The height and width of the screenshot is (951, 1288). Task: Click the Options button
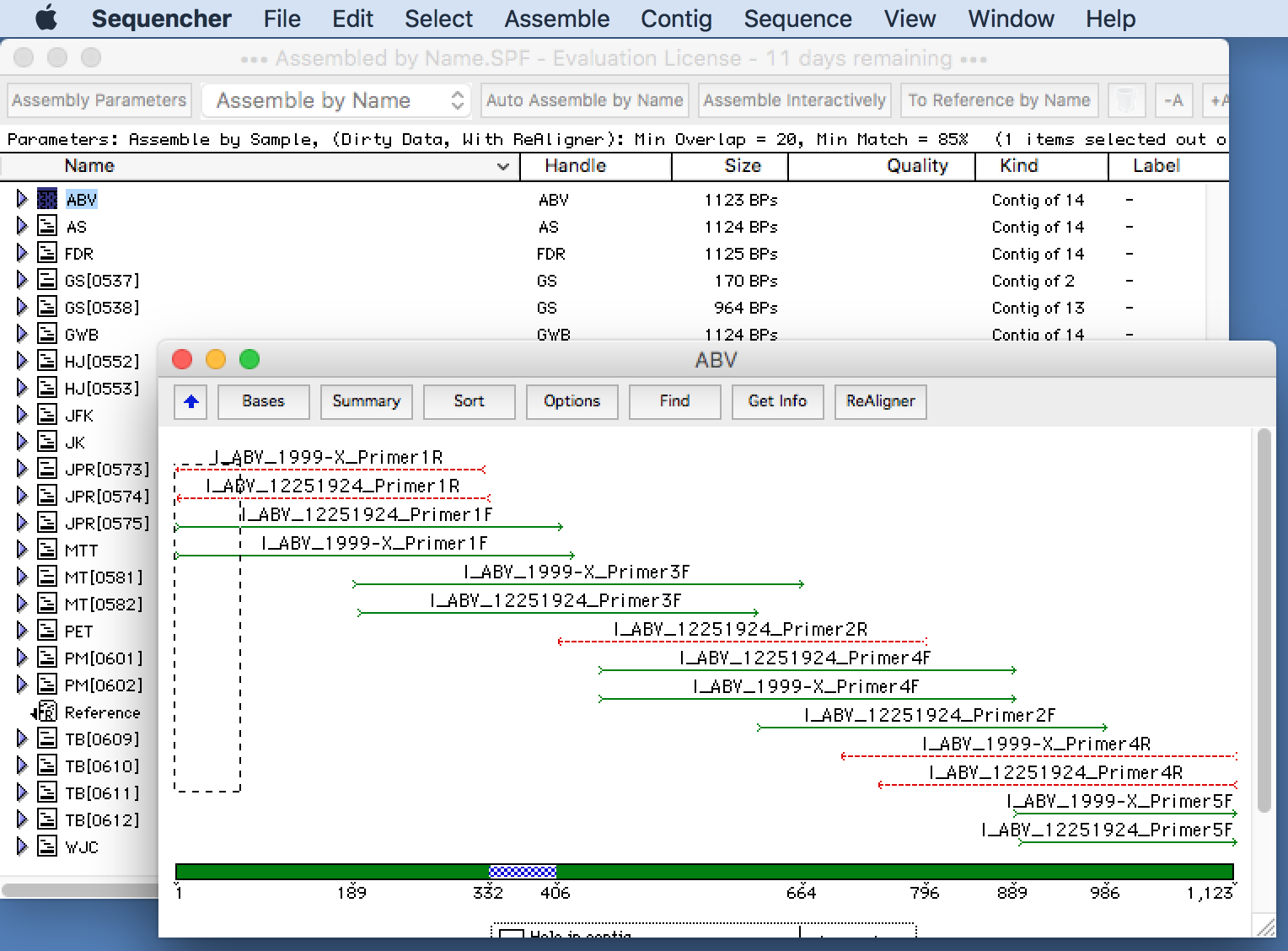click(x=572, y=401)
